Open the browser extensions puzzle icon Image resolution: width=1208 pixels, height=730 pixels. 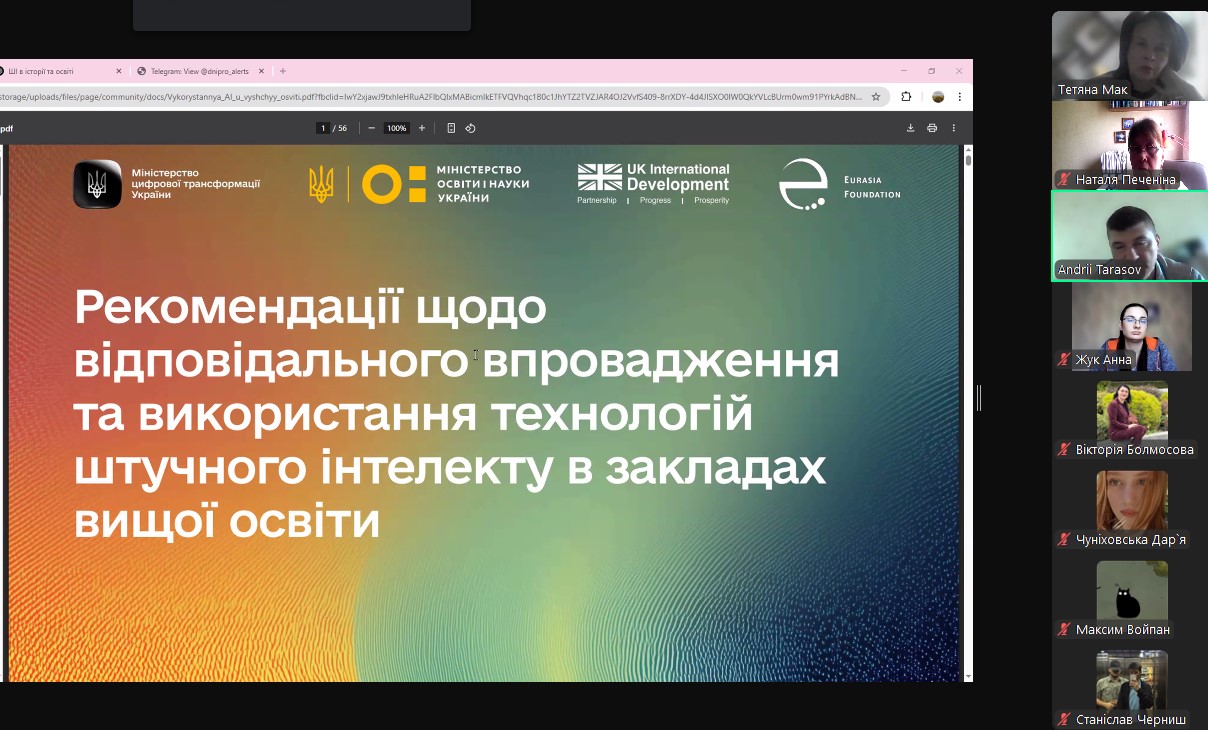[906, 97]
